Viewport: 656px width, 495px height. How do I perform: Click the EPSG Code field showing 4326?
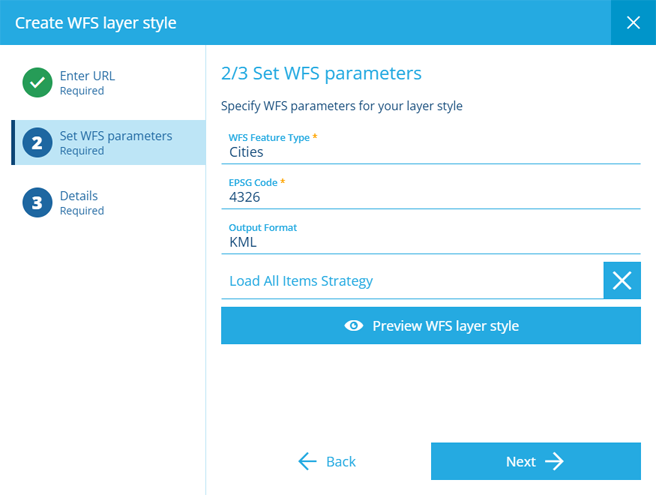point(431,192)
